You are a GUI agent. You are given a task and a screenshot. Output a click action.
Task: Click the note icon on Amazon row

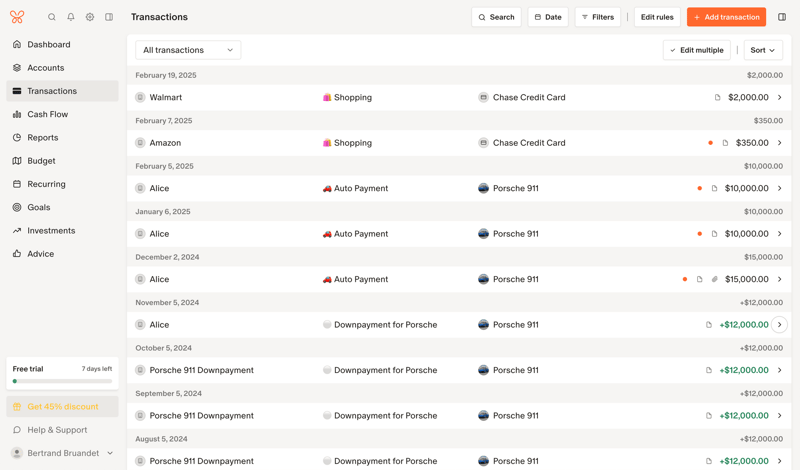(725, 143)
